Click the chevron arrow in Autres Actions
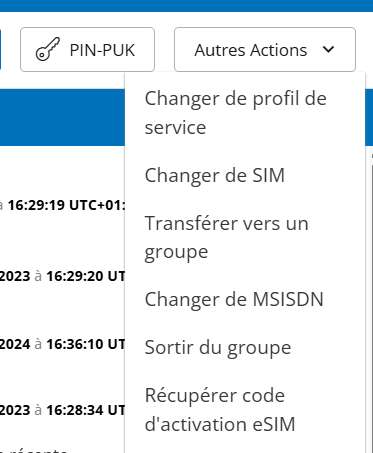 point(329,49)
